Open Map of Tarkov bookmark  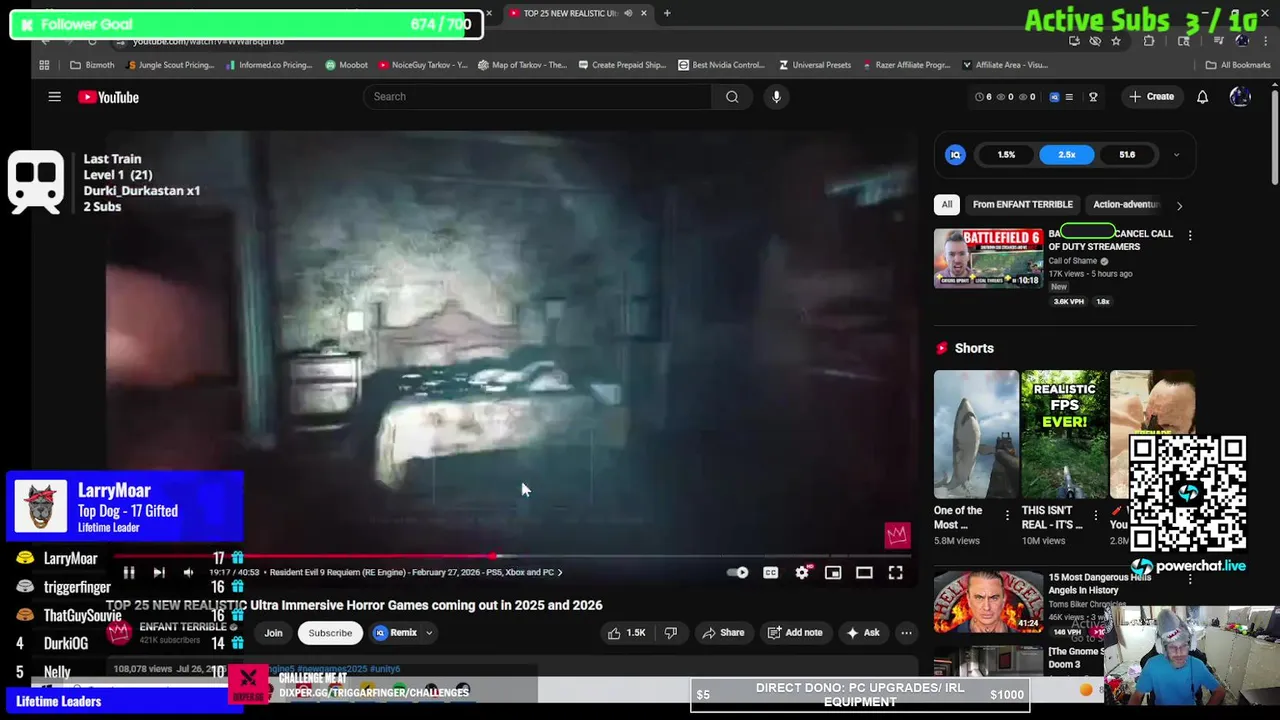[522, 65]
